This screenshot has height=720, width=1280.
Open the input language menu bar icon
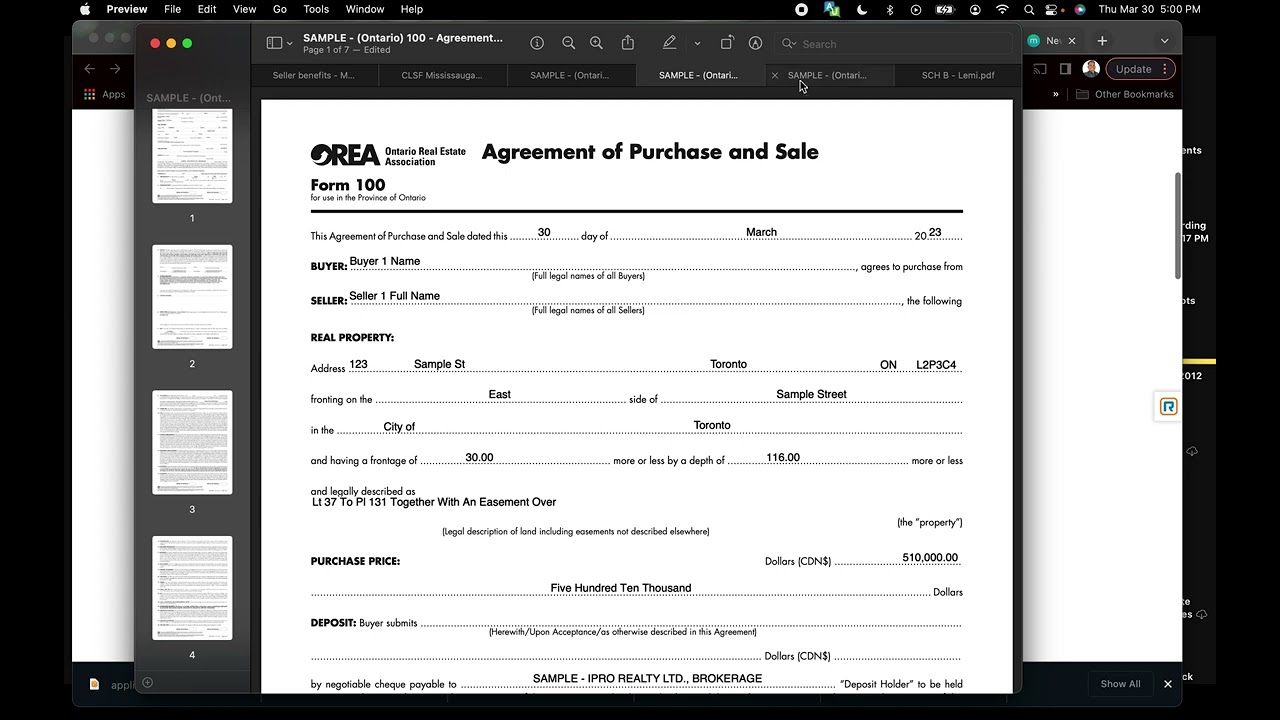pos(832,9)
